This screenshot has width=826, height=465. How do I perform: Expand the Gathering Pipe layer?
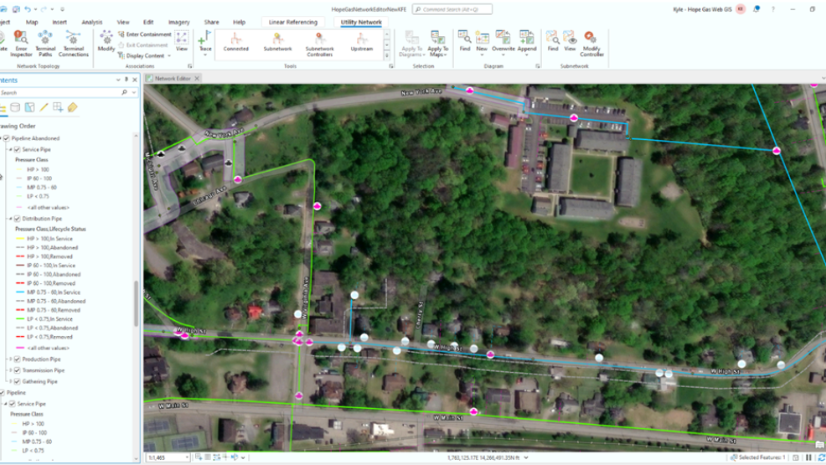(x=11, y=381)
